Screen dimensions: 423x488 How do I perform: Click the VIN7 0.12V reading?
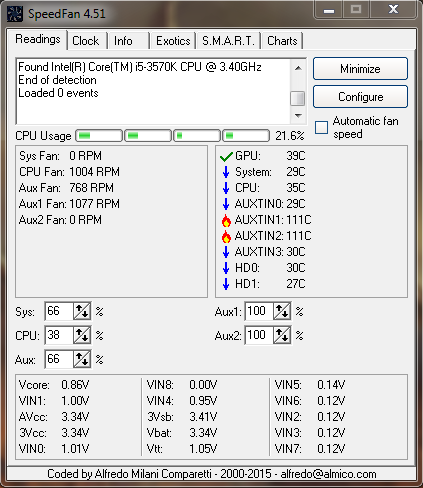click(x=310, y=449)
